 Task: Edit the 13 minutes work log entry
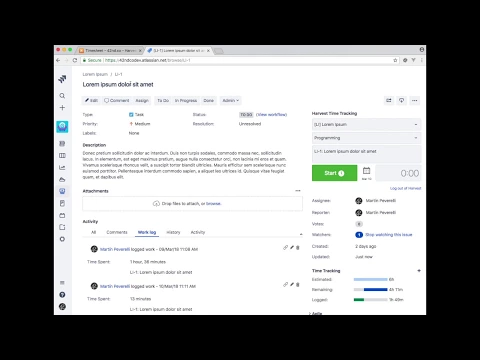292,284
